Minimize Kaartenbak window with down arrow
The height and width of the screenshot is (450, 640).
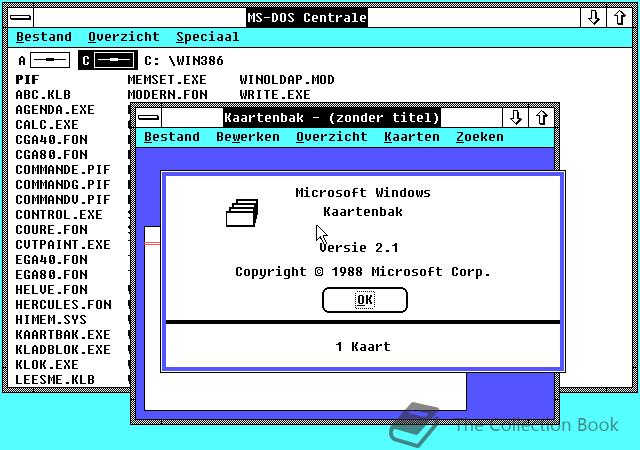click(x=516, y=118)
